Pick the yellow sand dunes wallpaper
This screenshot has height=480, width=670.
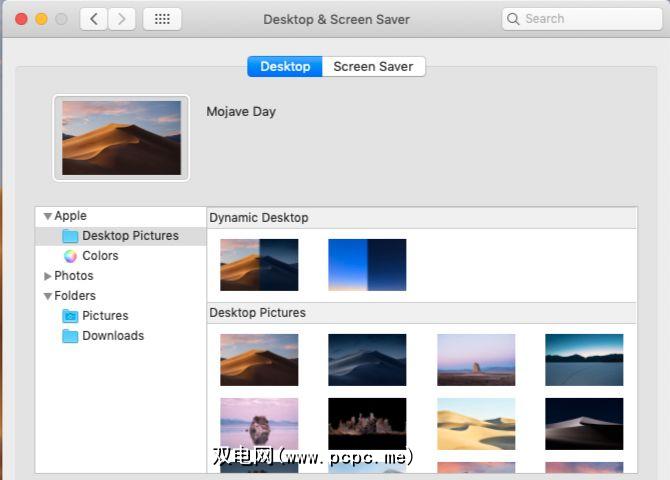point(476,424)
